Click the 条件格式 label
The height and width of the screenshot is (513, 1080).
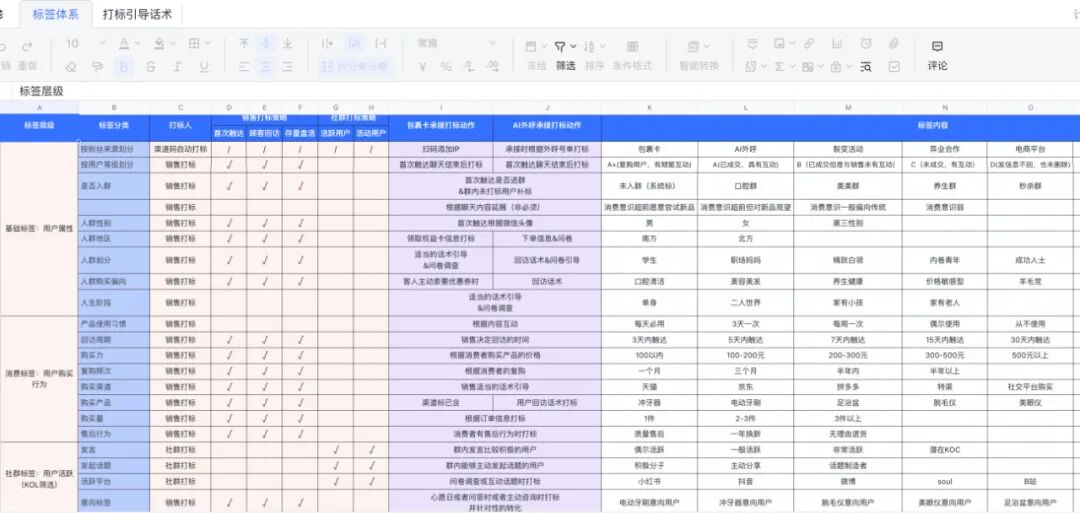pos(632,66)
